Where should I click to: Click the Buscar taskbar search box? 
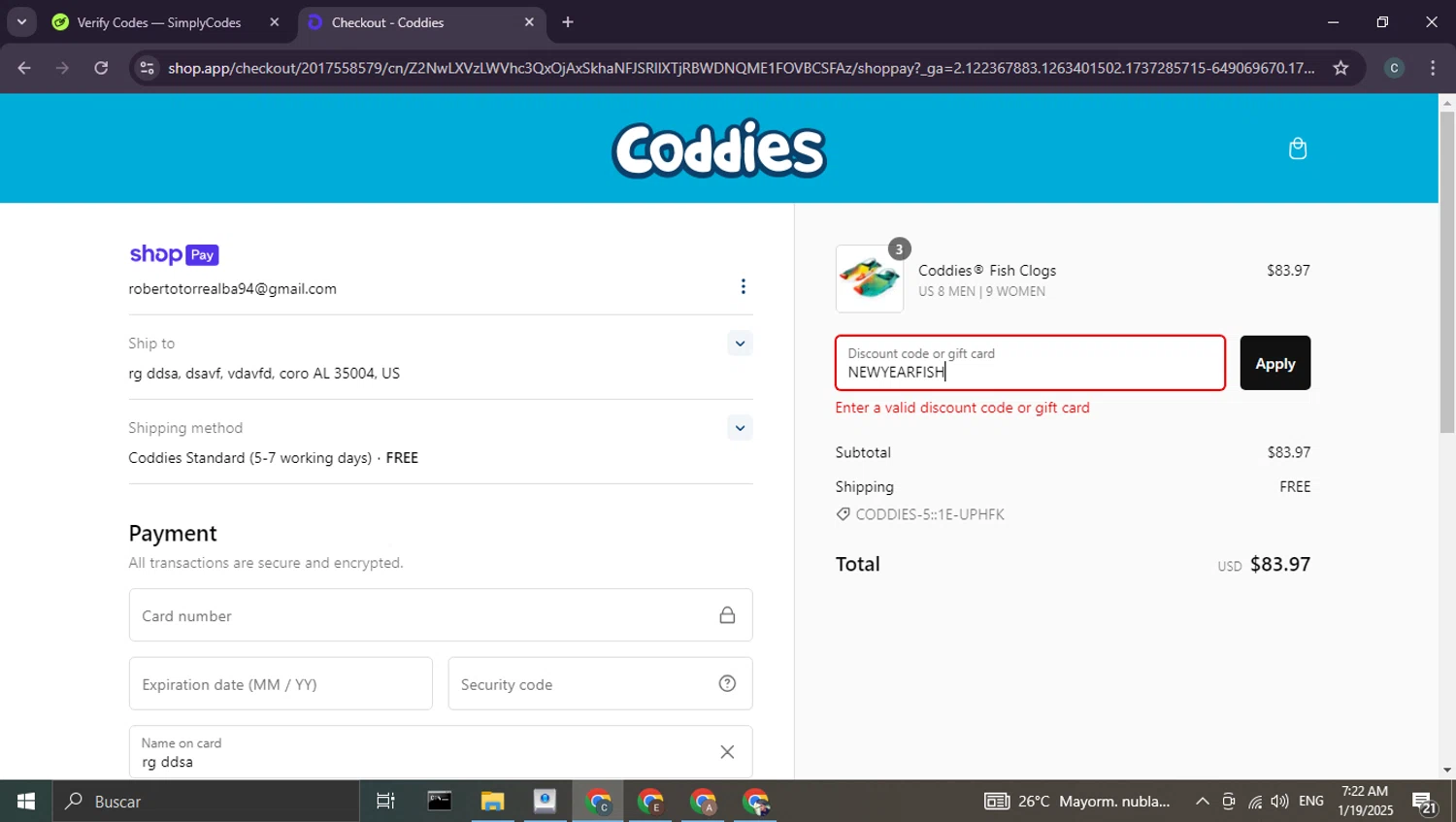coord(205,801)
